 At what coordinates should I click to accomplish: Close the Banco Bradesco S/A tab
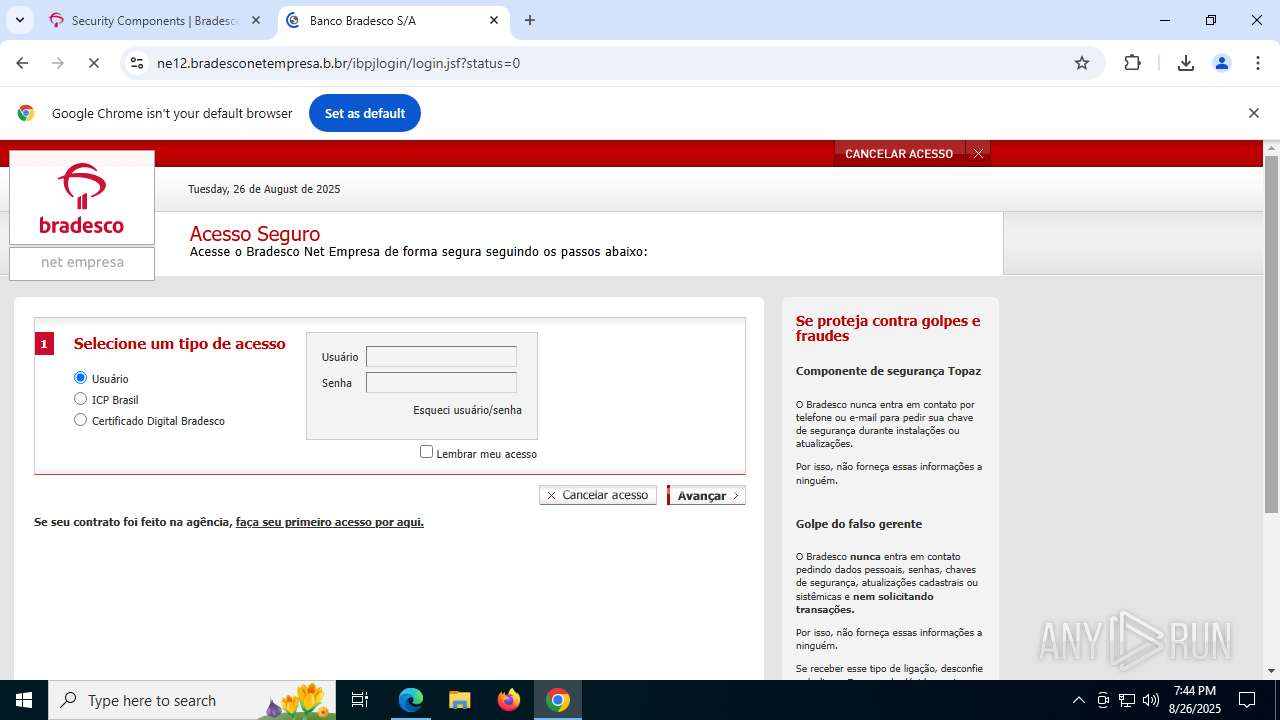[494, 20]
